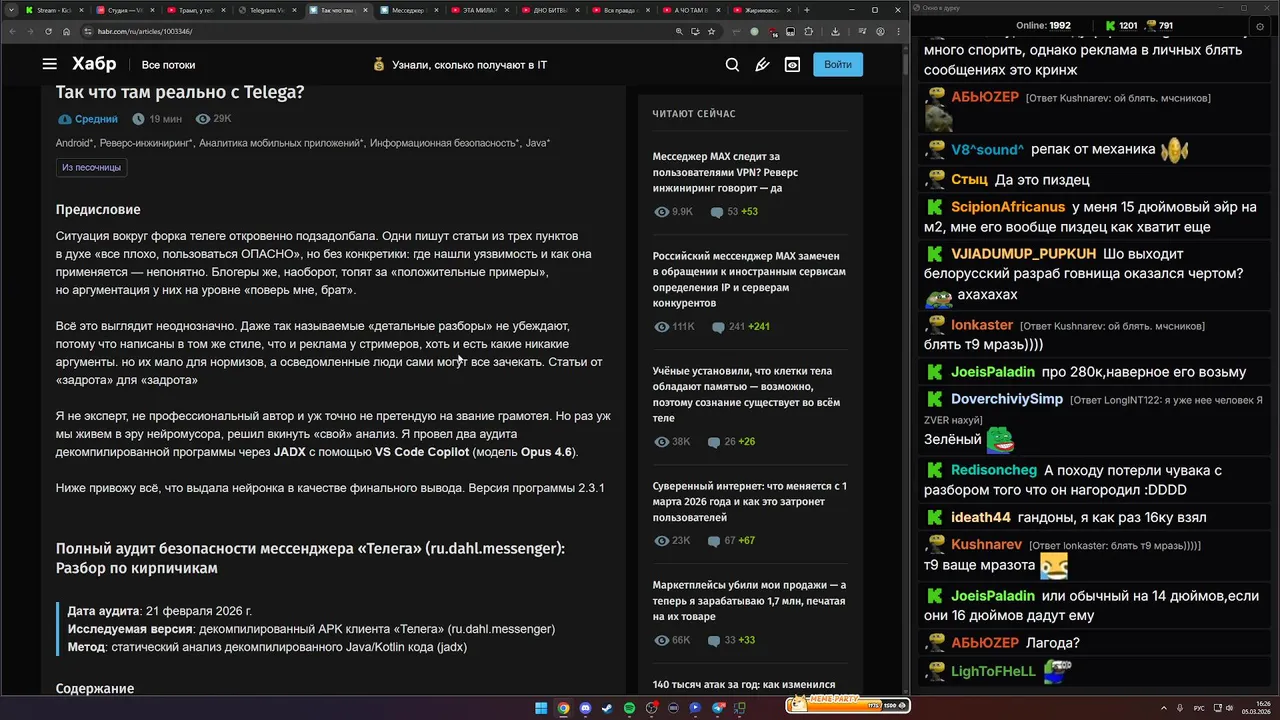Open browser downloads icon
The image size is (1280, 720).
[835, 31]
